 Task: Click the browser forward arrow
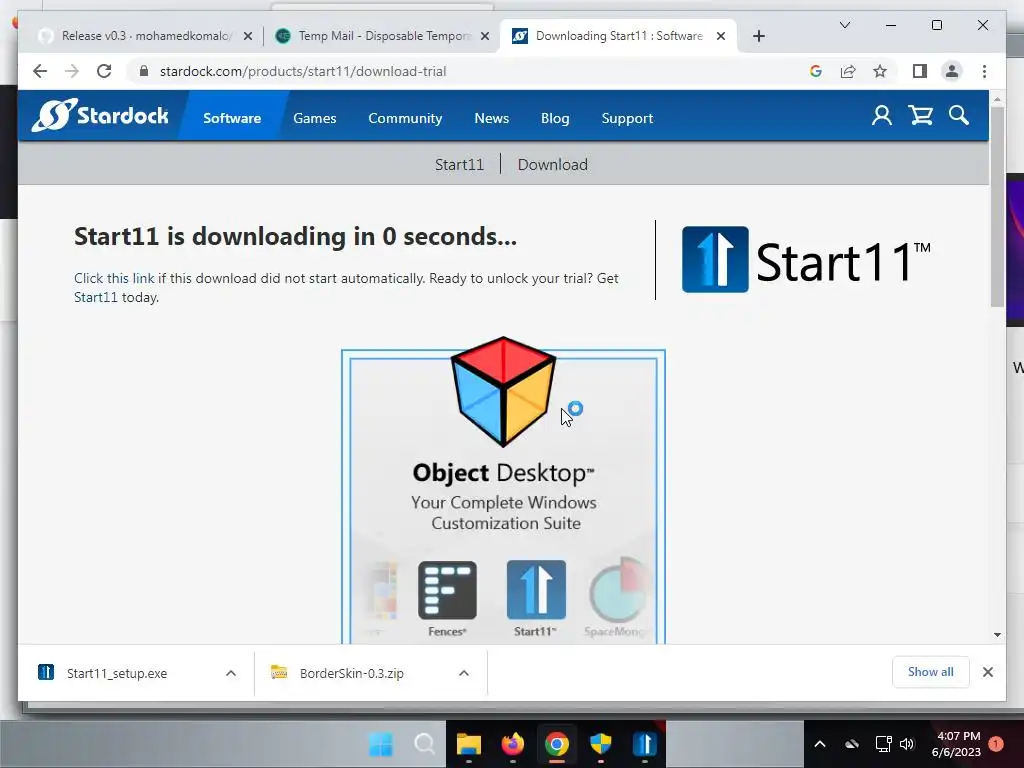(72, 71)
